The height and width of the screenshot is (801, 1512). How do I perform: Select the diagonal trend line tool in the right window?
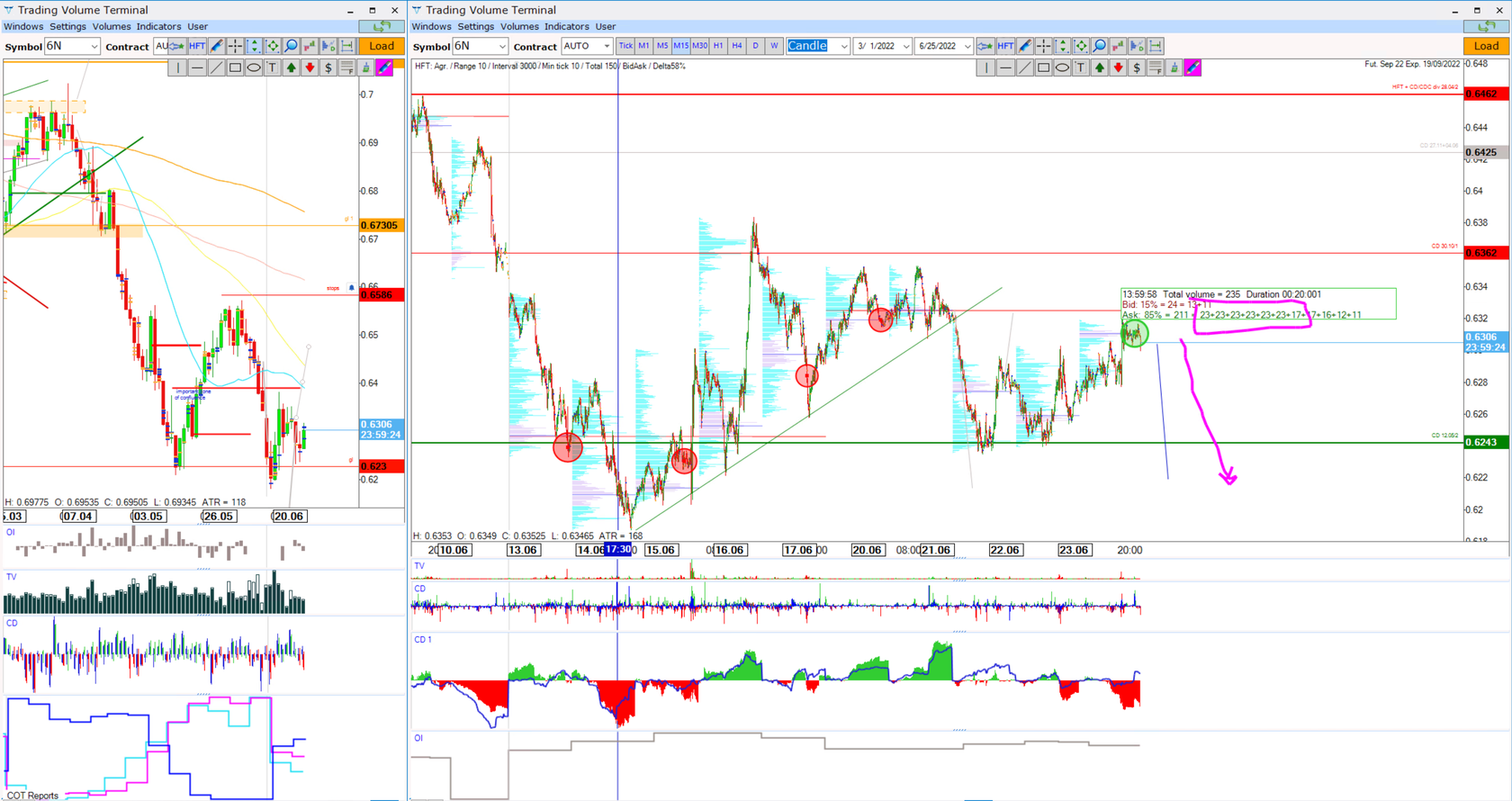pos(1025,67)
